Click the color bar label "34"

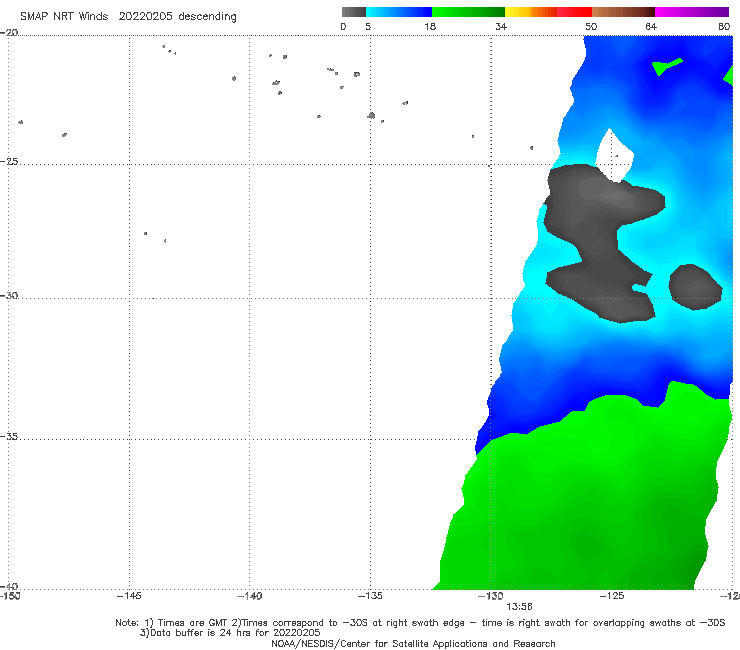[501, 27]
